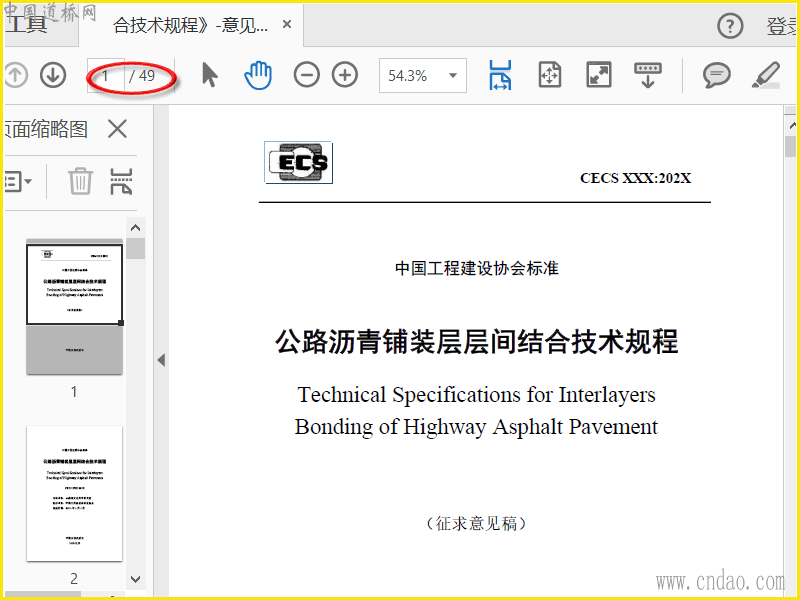Select the page 1 thumbnail
The height and width of the screenshot is (600, 800).
click(x=74, y=306)
